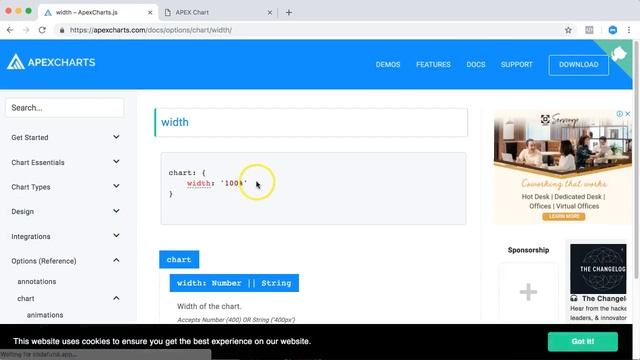Click the Coworking ad Learn More button
The height and width of the screenshot is (360, 640).
563,216
